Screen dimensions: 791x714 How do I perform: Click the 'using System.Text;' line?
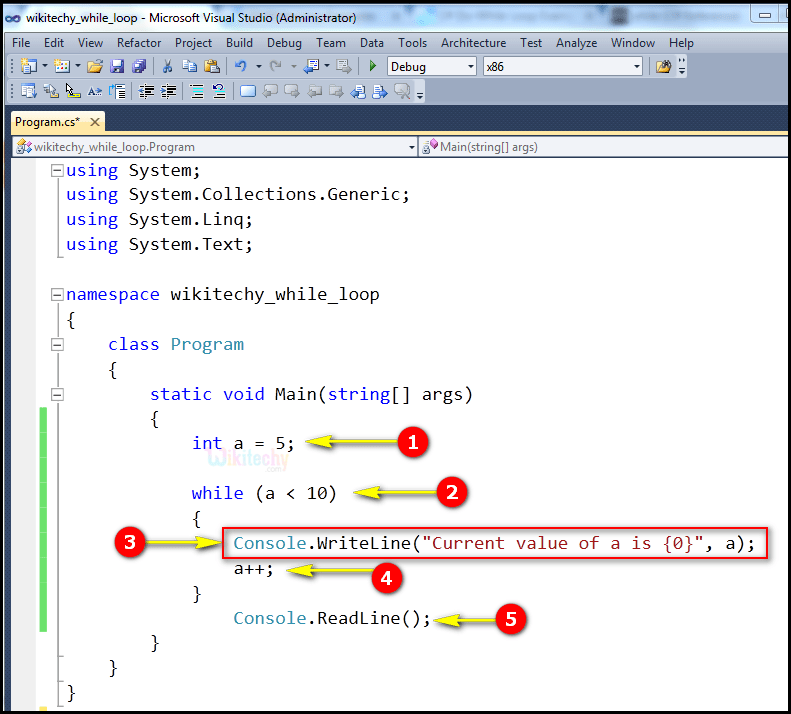click(x=159, y=244)
